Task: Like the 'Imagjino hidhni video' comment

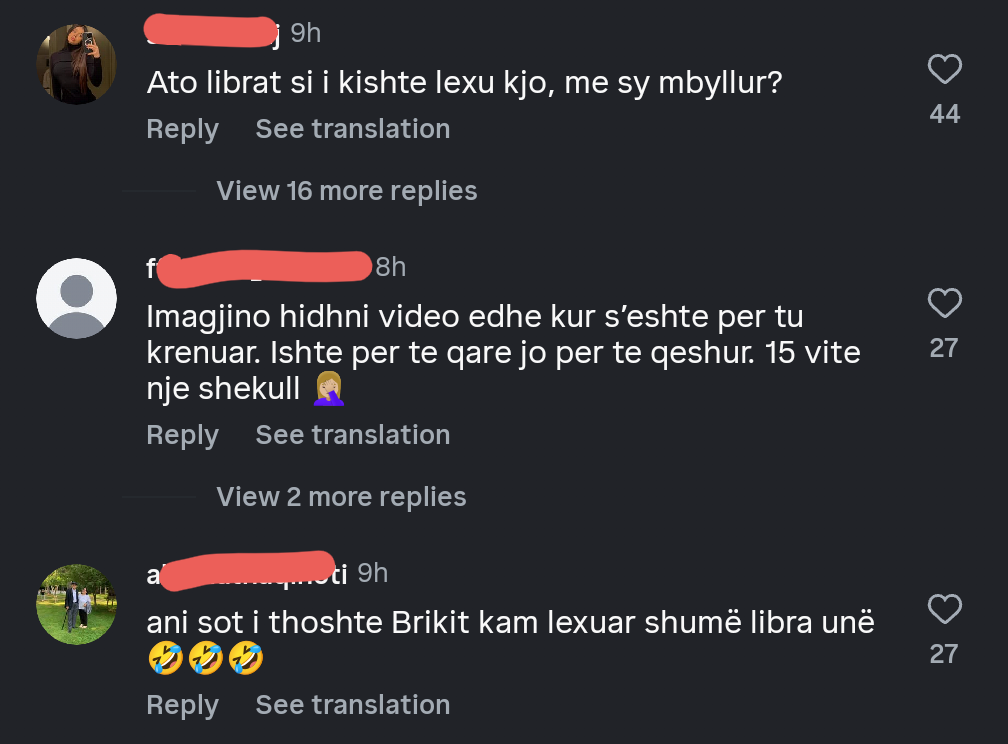Action: coord(944,303)
